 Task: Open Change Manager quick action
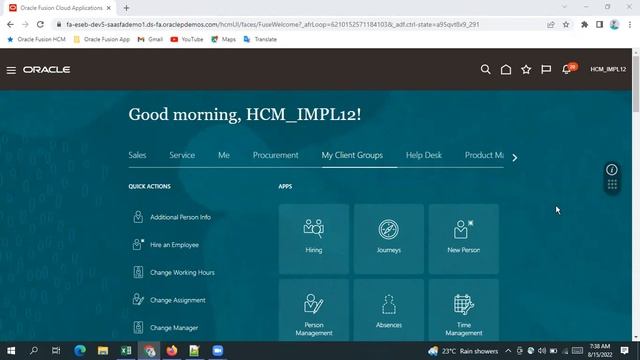tap(174, 328)
